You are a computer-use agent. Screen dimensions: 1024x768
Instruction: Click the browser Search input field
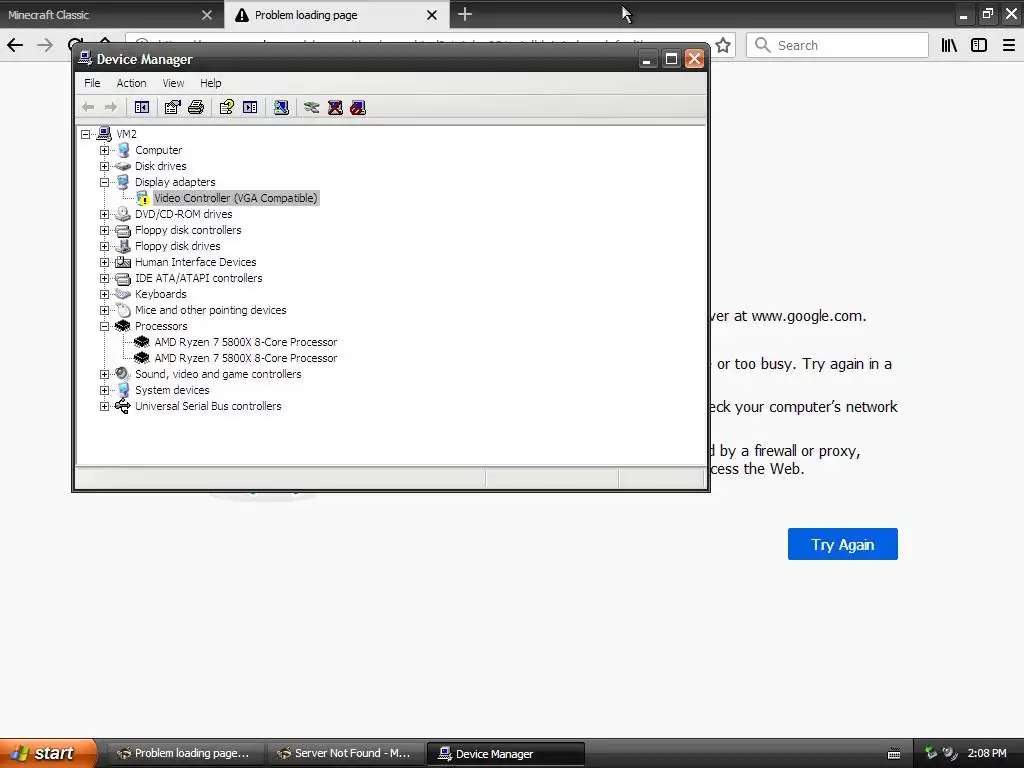837,45
